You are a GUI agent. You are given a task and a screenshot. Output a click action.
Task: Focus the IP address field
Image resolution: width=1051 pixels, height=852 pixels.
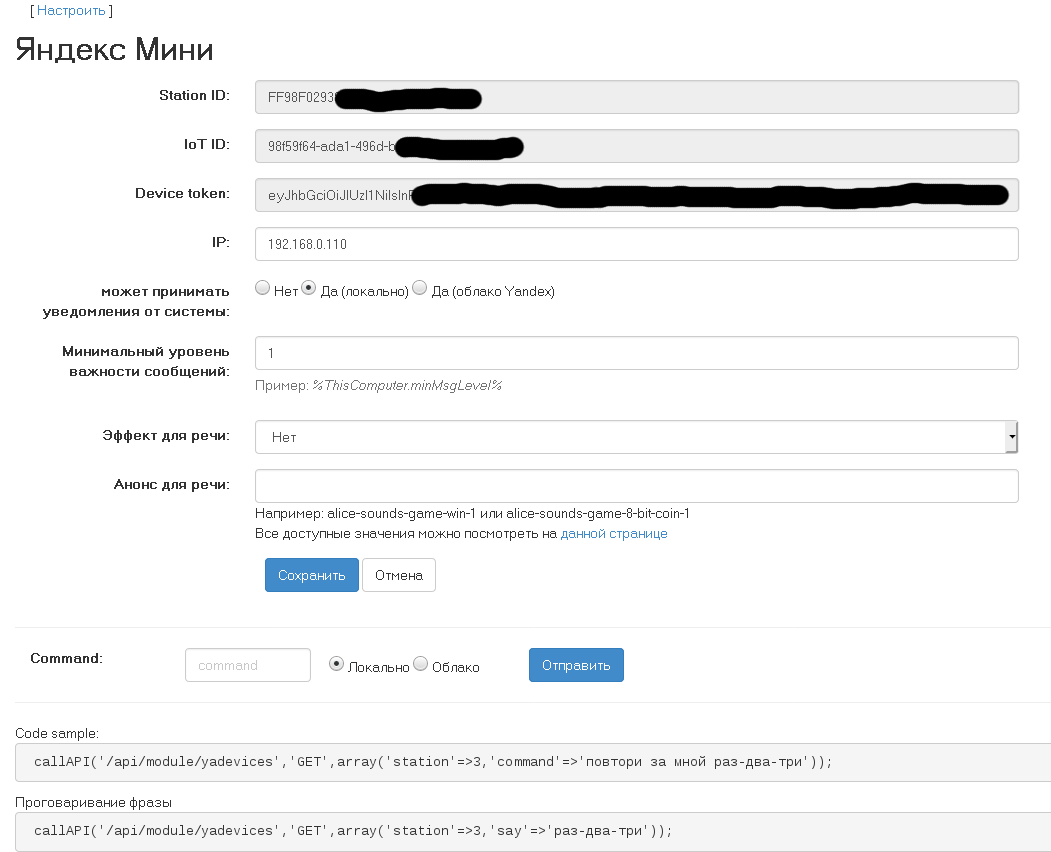637,244
